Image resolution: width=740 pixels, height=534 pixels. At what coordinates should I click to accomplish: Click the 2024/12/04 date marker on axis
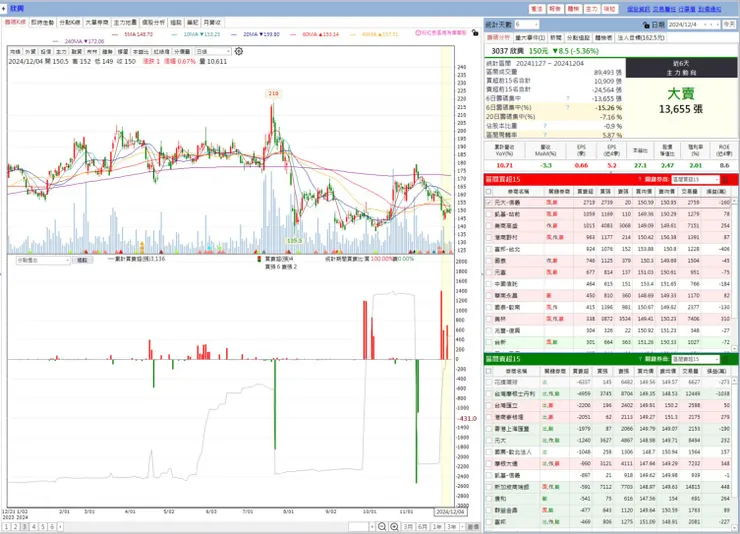tap(450, 511)
